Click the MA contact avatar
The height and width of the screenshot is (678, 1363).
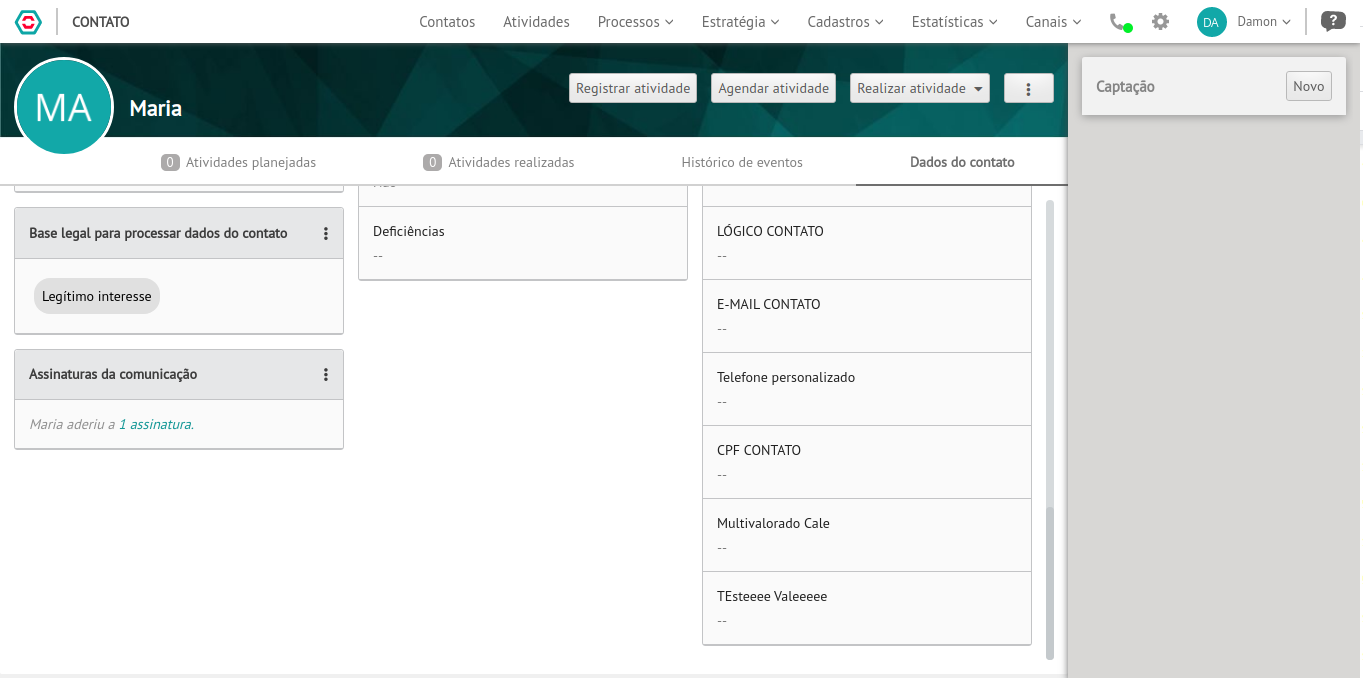tap(64, 107)
